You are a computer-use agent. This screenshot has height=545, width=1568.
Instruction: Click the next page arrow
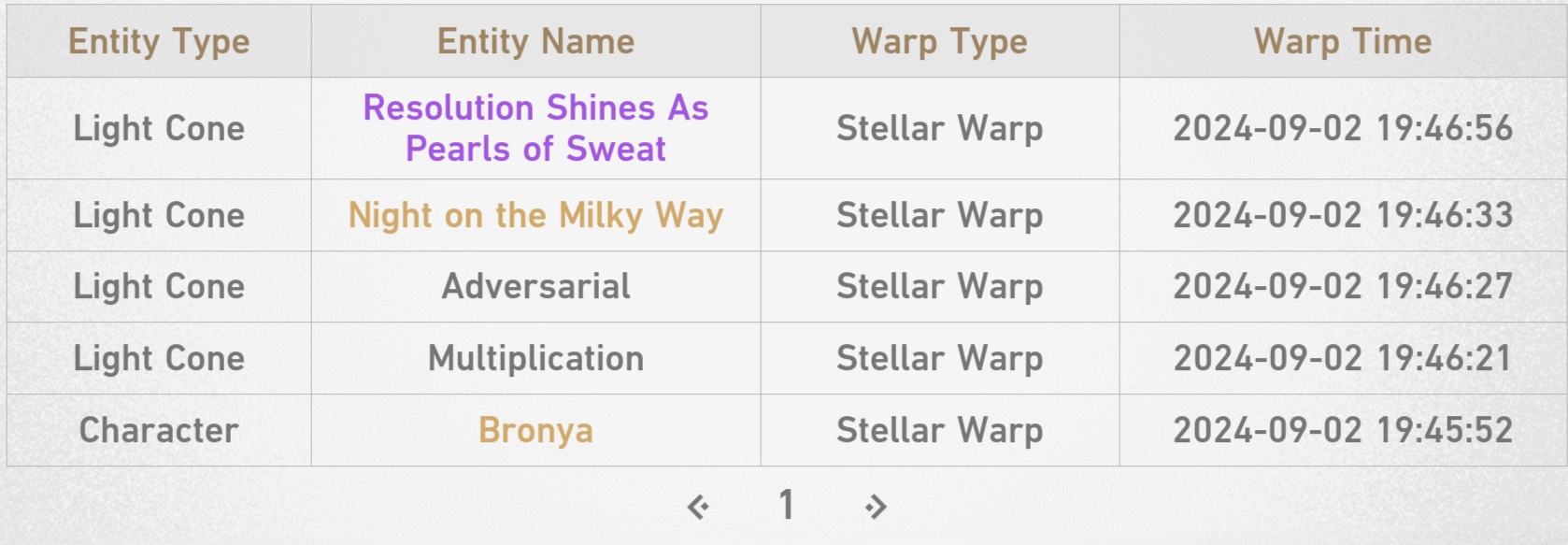click(x=876, y=507)
